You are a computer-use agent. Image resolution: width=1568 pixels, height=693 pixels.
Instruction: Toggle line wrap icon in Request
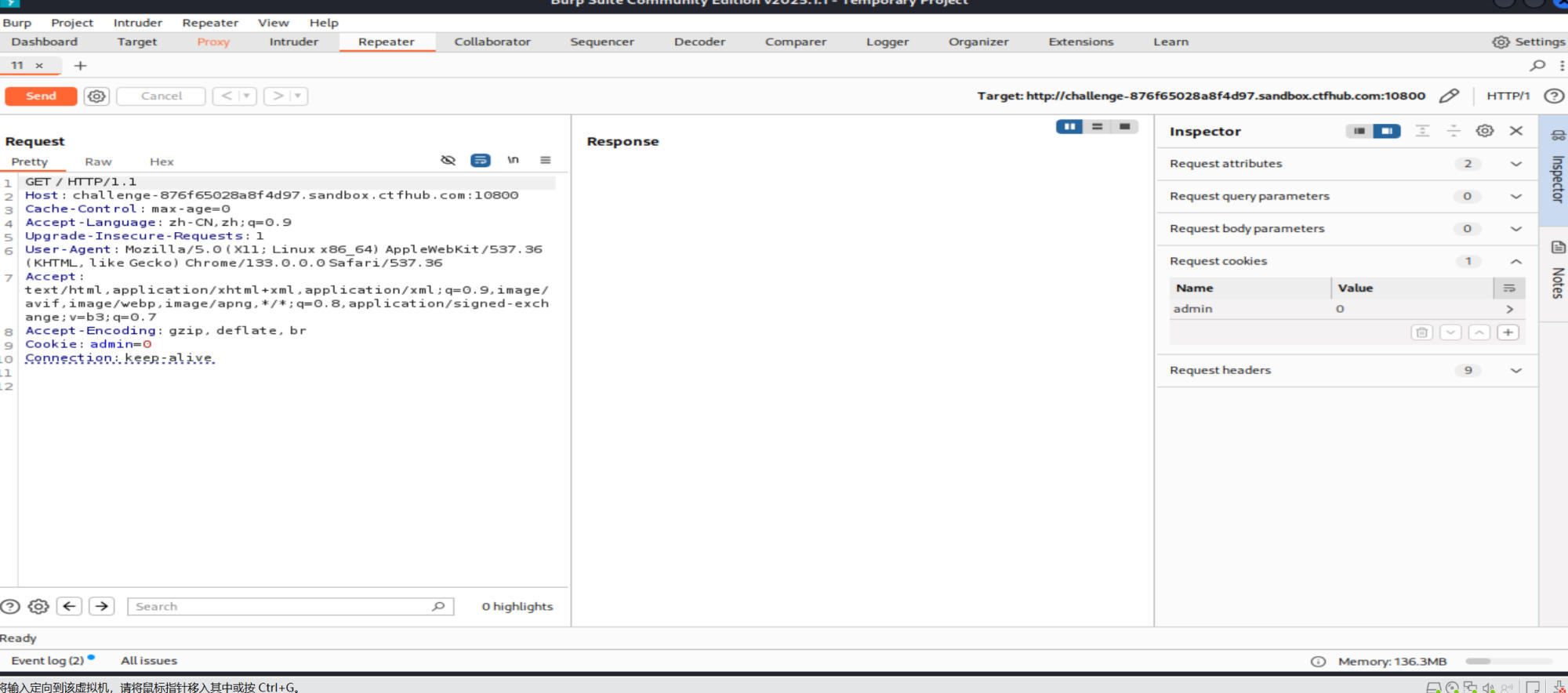click(x=480, y=160)
